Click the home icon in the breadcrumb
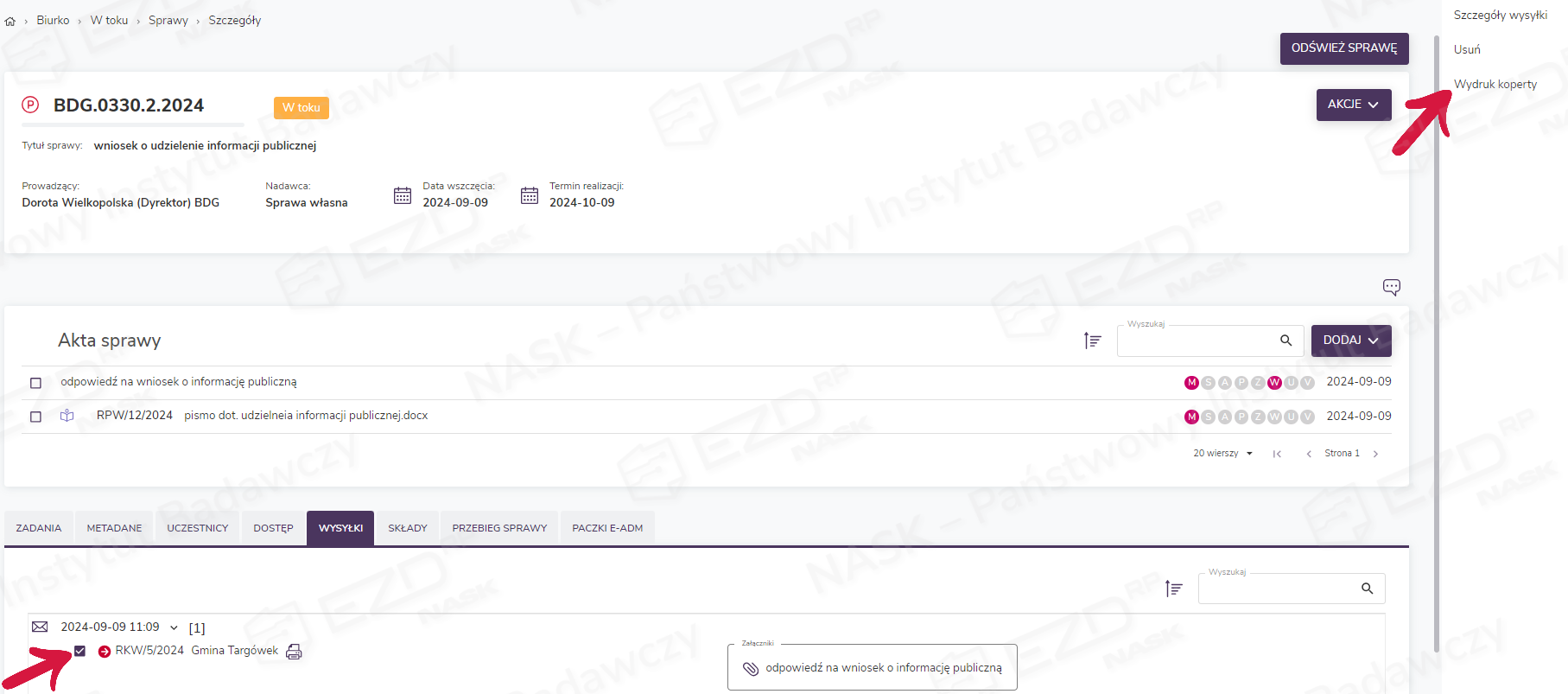 click(10, 21)
